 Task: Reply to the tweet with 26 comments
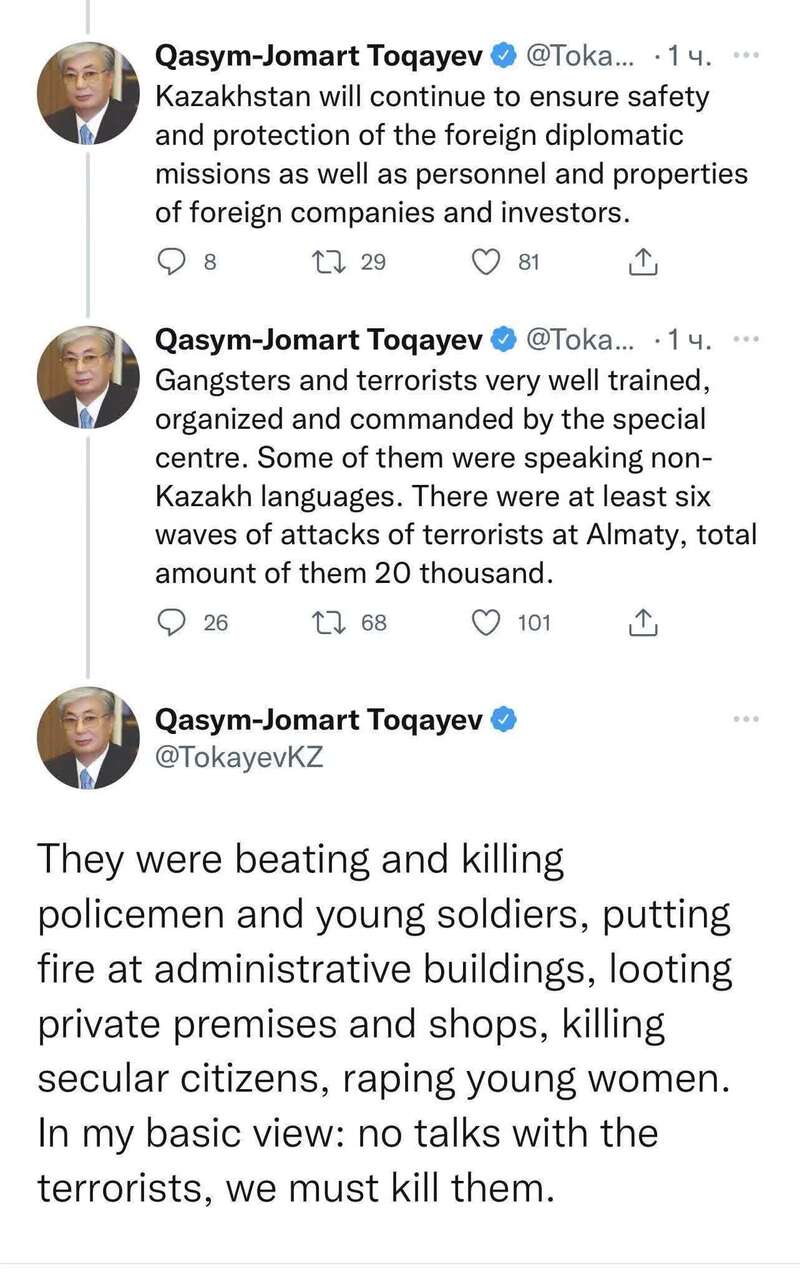point(174,623)
